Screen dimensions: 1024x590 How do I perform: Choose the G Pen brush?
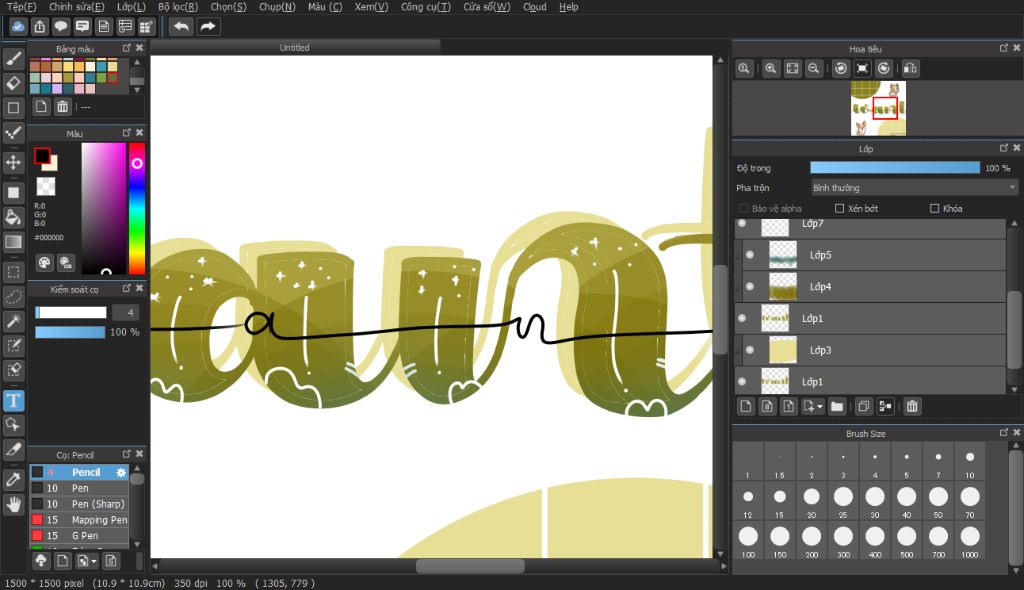click(x=79, y=535)
